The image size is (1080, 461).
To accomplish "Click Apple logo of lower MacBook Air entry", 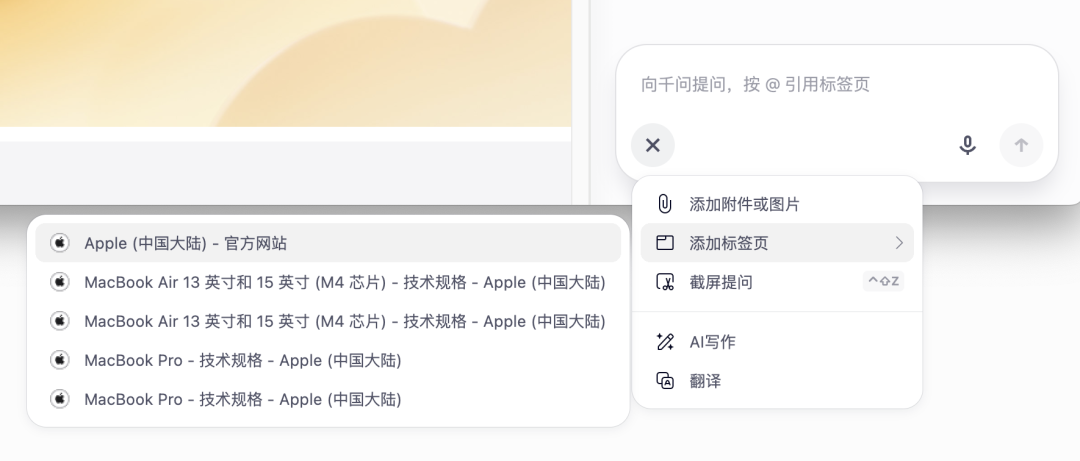I will pos(60,321).
